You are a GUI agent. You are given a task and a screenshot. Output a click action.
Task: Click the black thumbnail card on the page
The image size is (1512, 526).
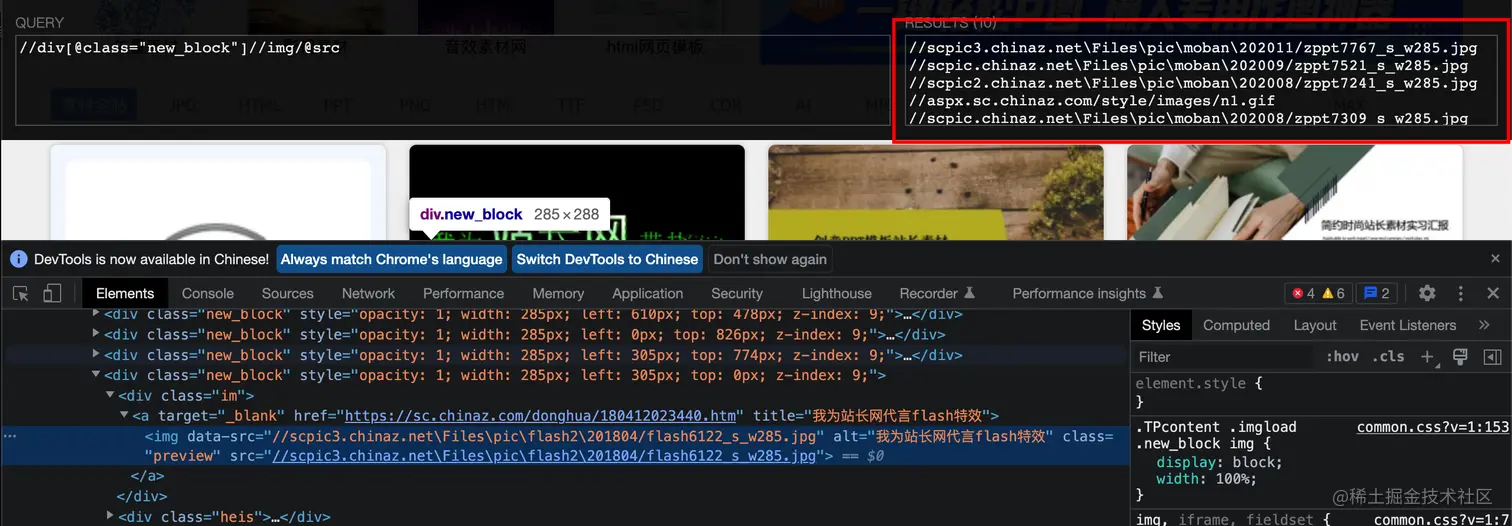pos(577,192)
